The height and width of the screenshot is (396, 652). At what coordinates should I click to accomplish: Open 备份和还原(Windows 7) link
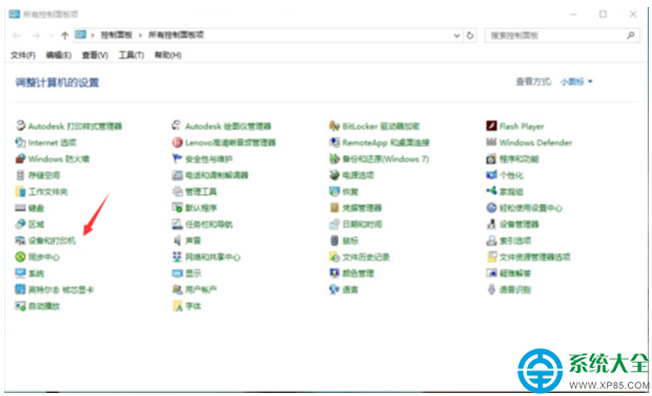point(385,159)
